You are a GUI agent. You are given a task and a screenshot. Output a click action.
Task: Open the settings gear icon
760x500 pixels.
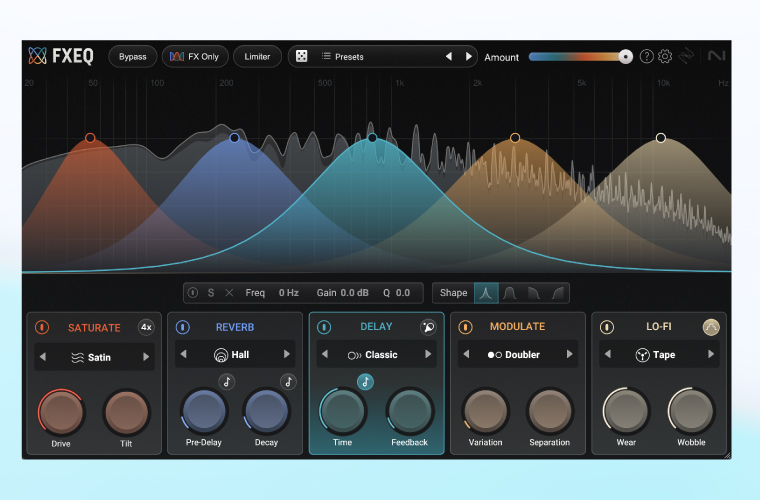(665, 57)
